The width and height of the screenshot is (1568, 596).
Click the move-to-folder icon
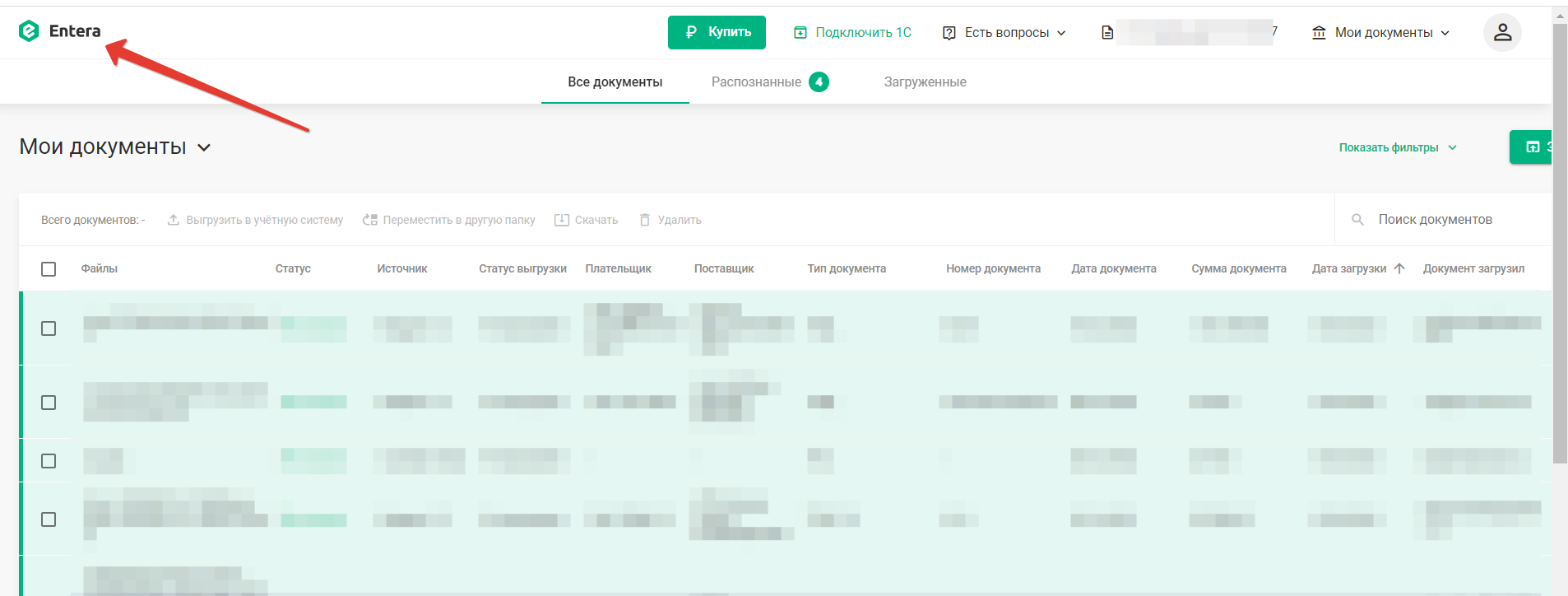[370, 220]
